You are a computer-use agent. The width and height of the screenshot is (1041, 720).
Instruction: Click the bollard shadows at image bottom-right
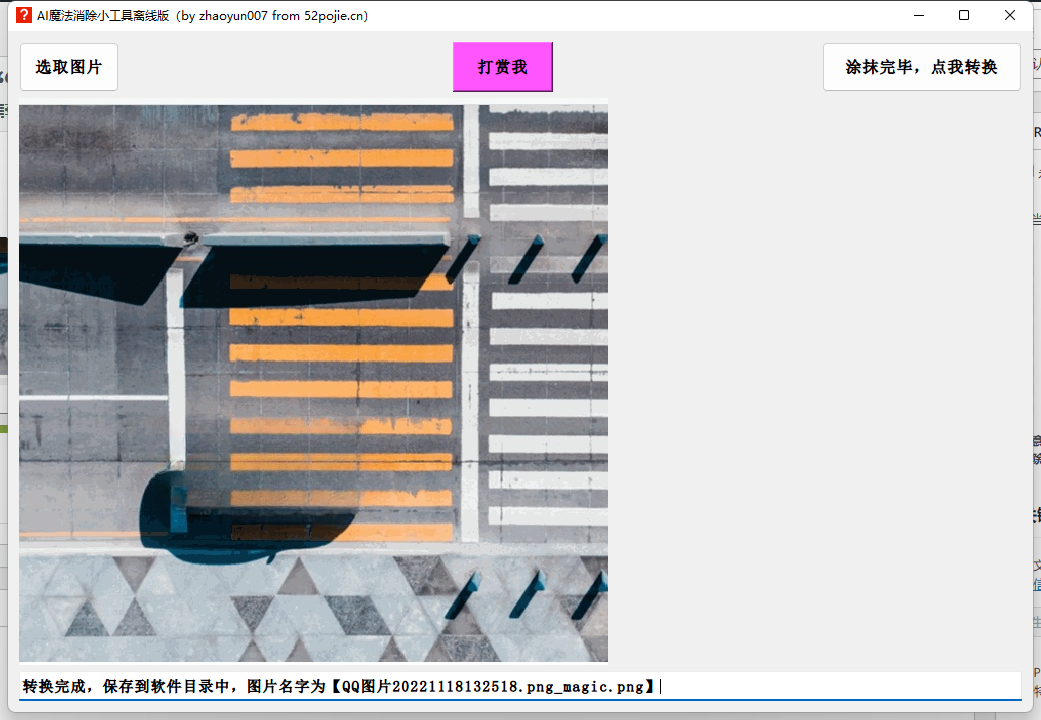525,597
